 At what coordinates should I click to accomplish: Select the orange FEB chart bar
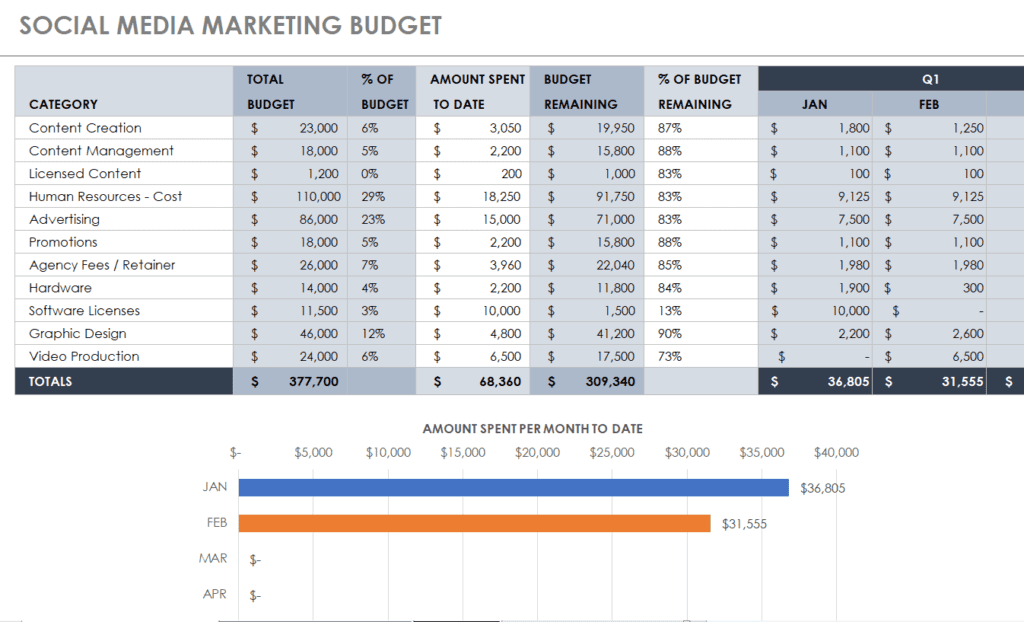point(474,523)
